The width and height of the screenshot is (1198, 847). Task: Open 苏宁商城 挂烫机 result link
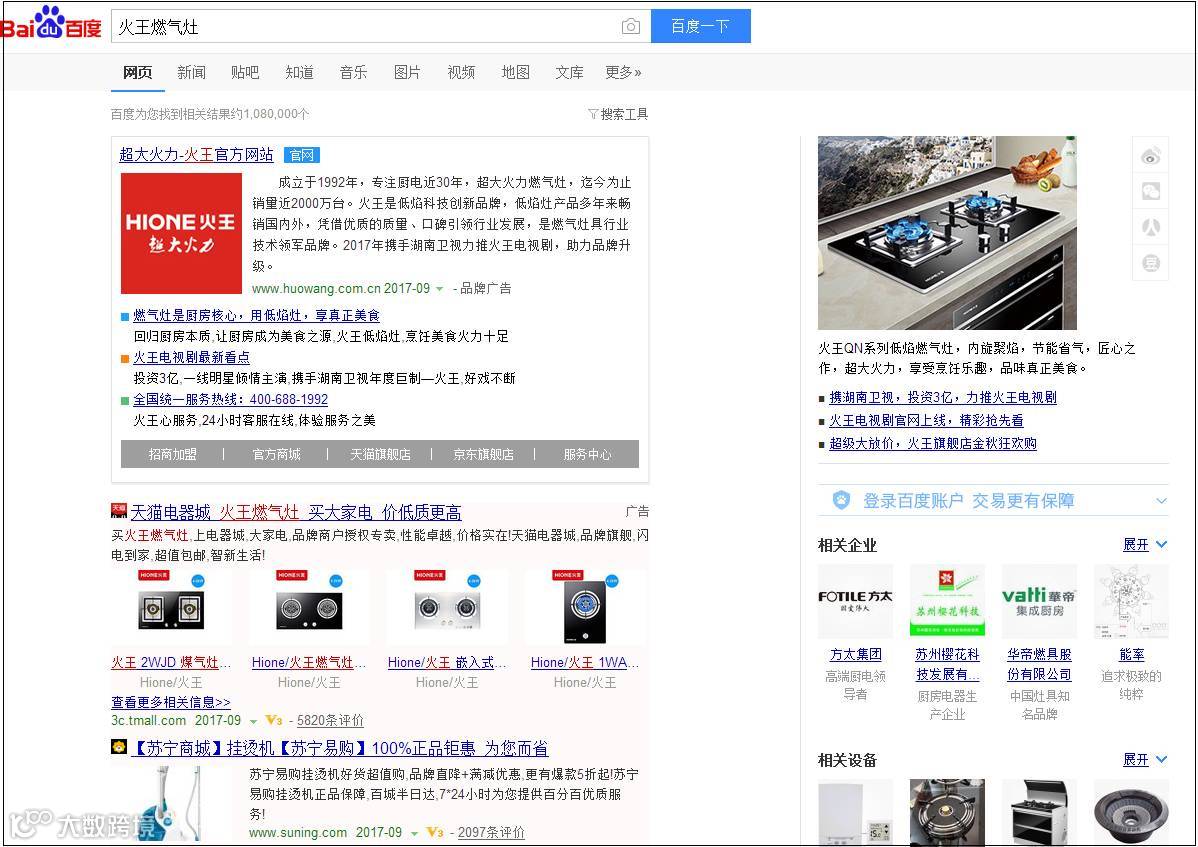342,748
